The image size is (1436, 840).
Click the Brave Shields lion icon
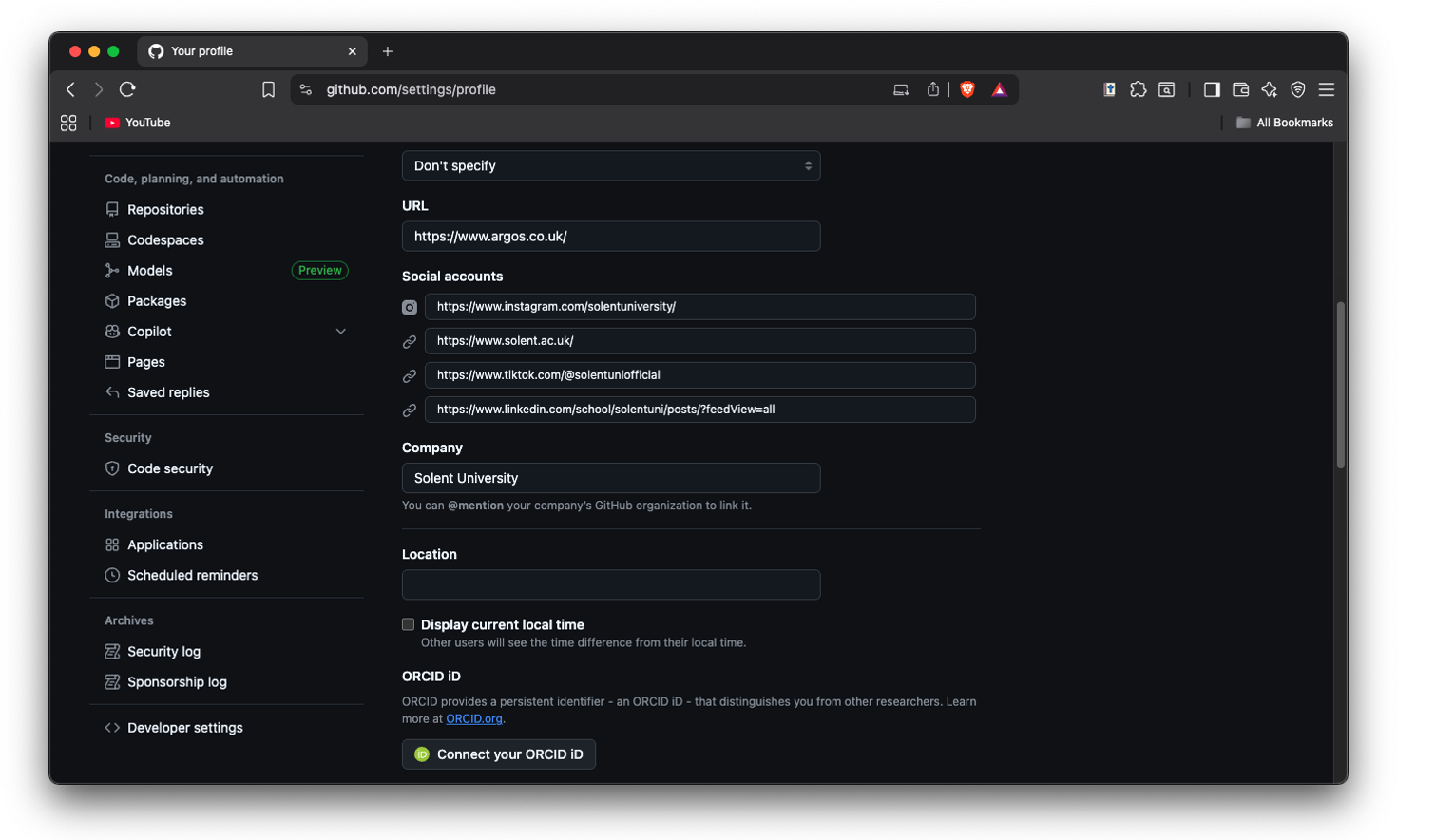point(967,89)
